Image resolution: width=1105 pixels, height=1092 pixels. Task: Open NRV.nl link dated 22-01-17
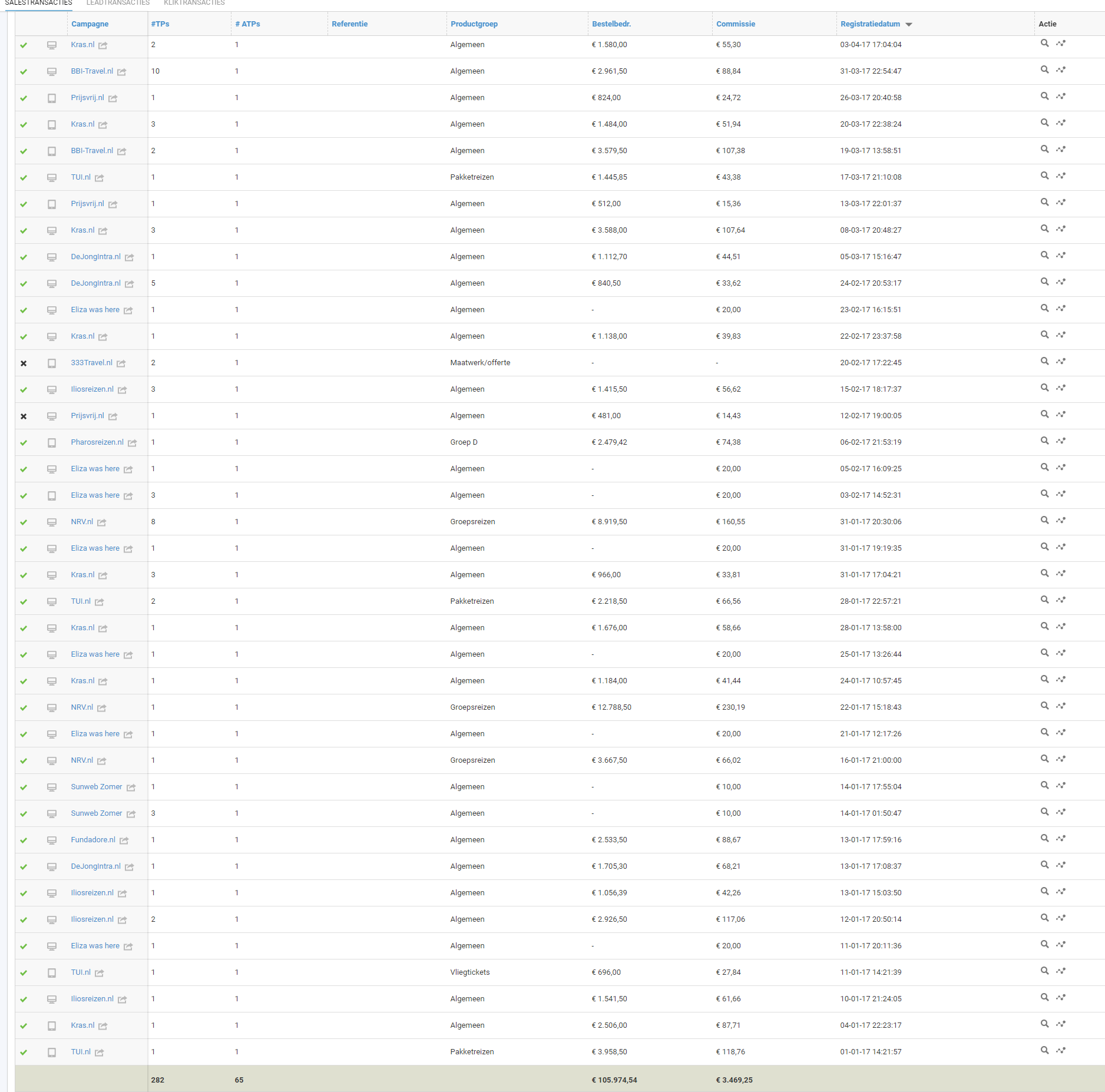pos(82,707)
